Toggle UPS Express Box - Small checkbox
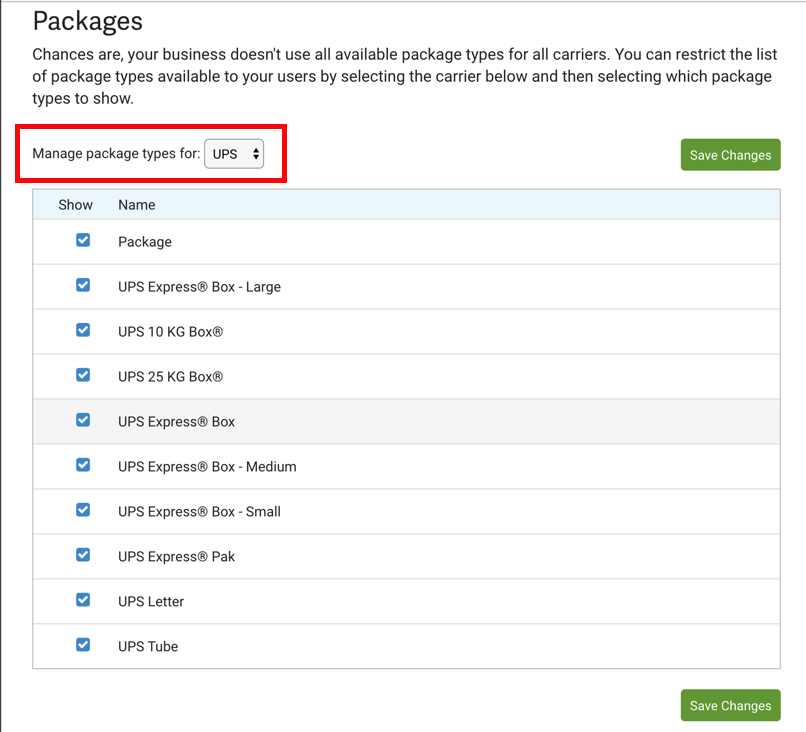 (83, 510)
